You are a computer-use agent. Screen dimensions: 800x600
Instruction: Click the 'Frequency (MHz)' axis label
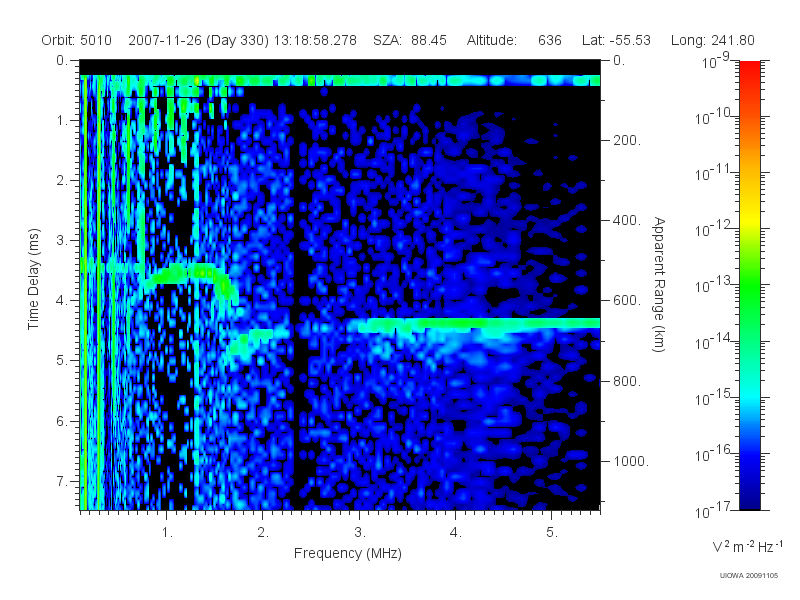[x=347, y=553]
